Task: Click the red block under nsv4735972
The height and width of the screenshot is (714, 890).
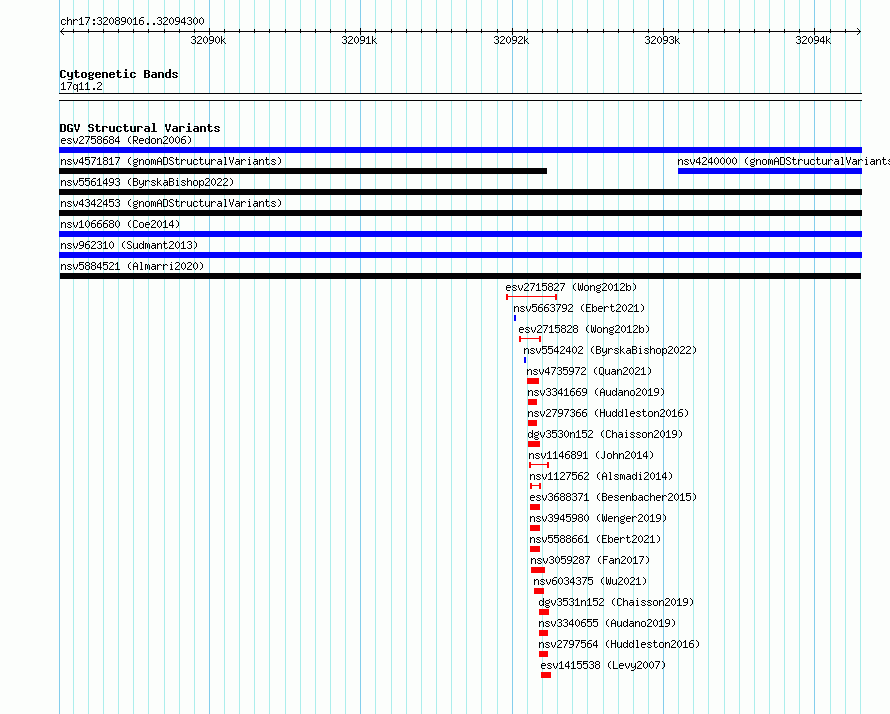Action: coord(533,381)
